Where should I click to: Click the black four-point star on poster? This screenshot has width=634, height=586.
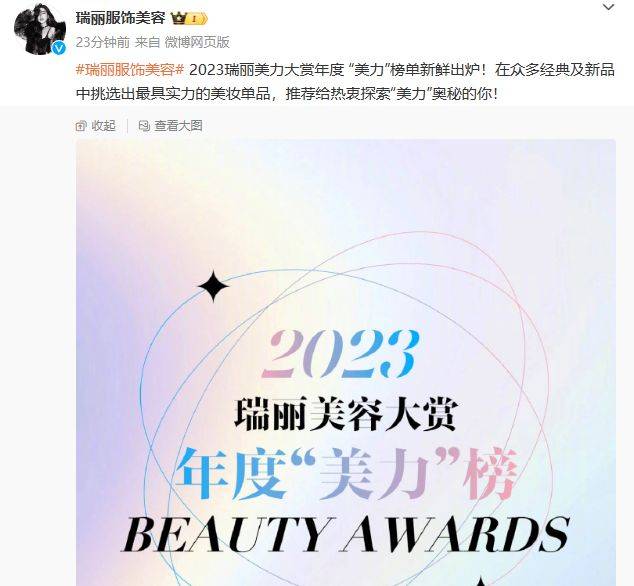click(x=213, y=286)
